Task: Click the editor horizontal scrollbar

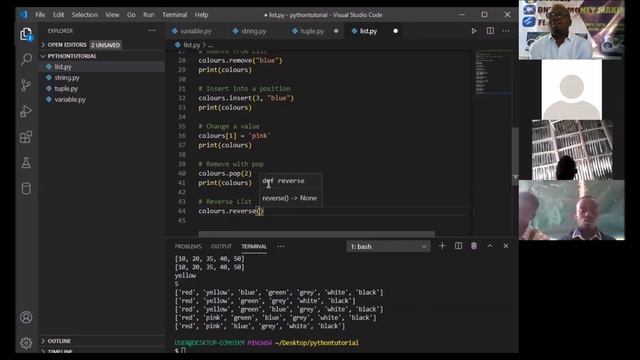Action: [316, 234]
